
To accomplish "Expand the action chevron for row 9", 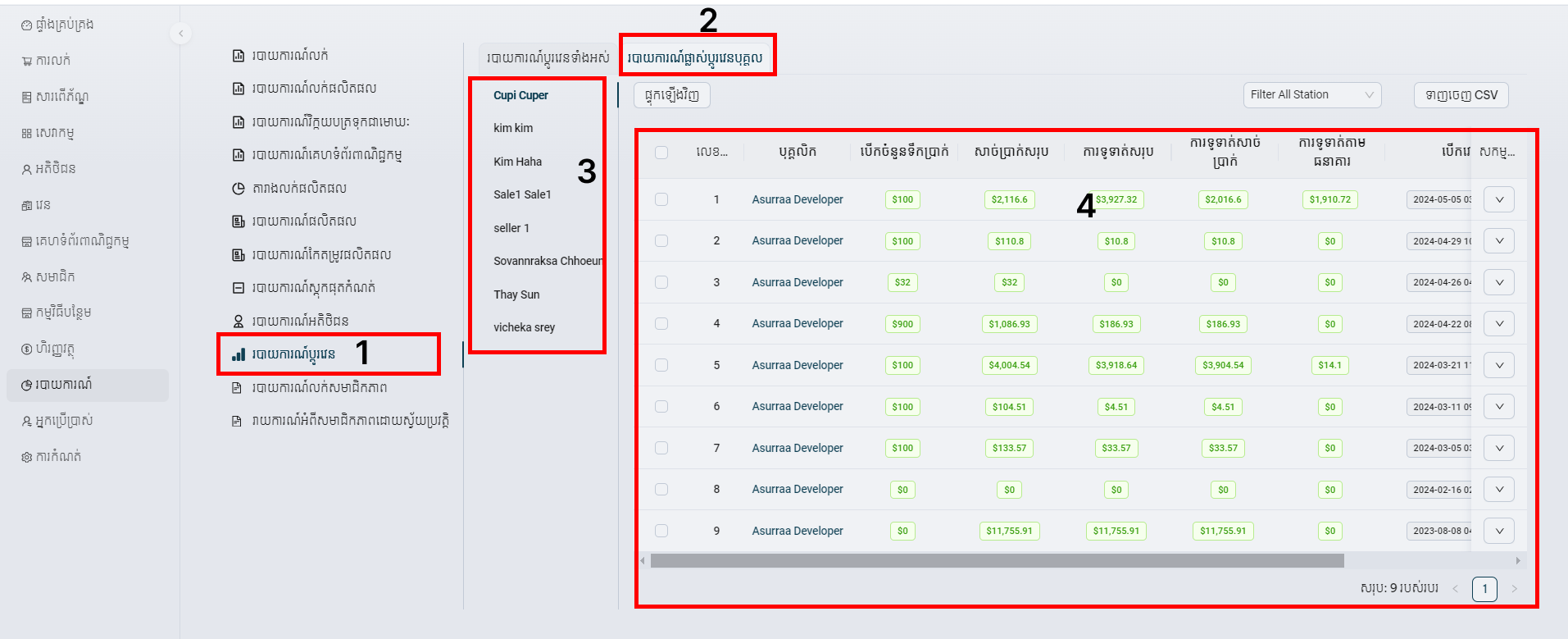I will pyautogui.click(x=1499, y=531).
